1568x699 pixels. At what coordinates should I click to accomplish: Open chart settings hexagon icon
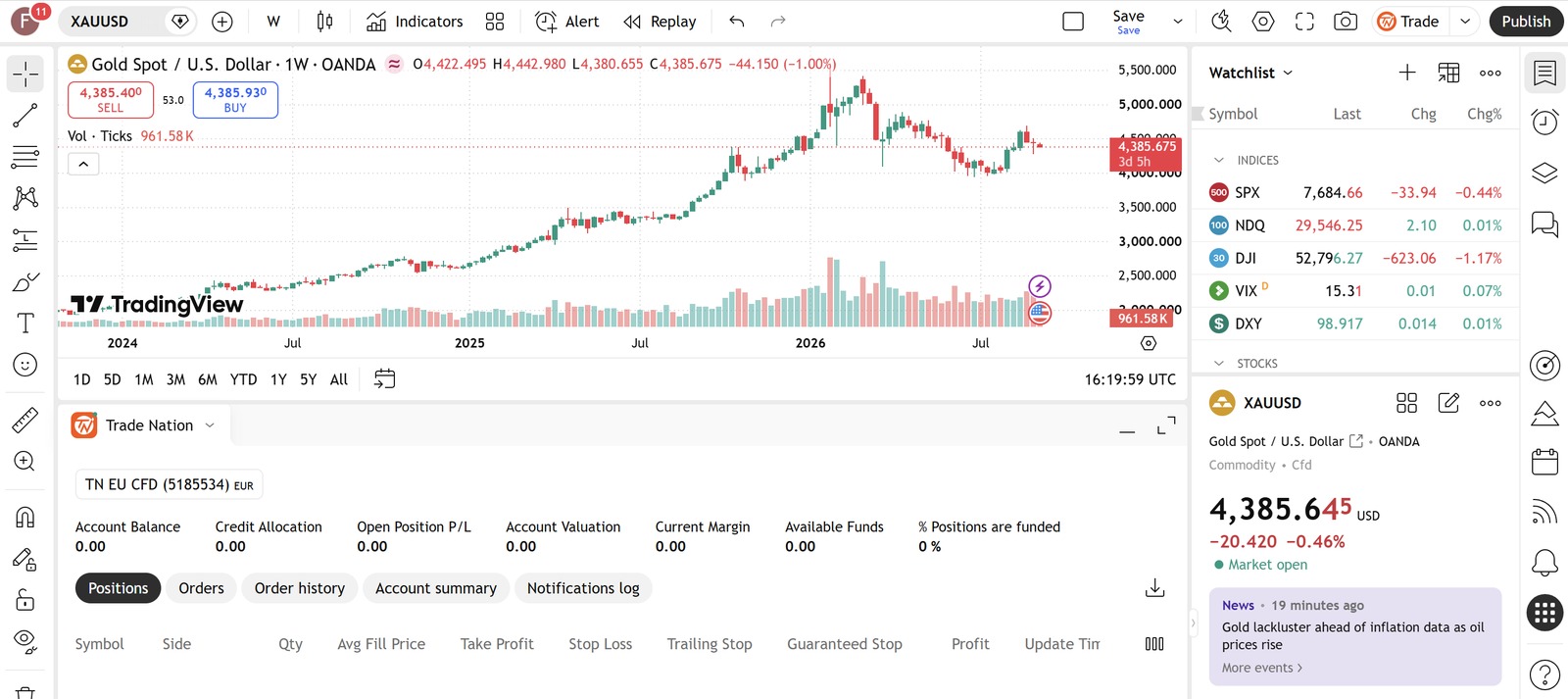(x=1263, y=22)
